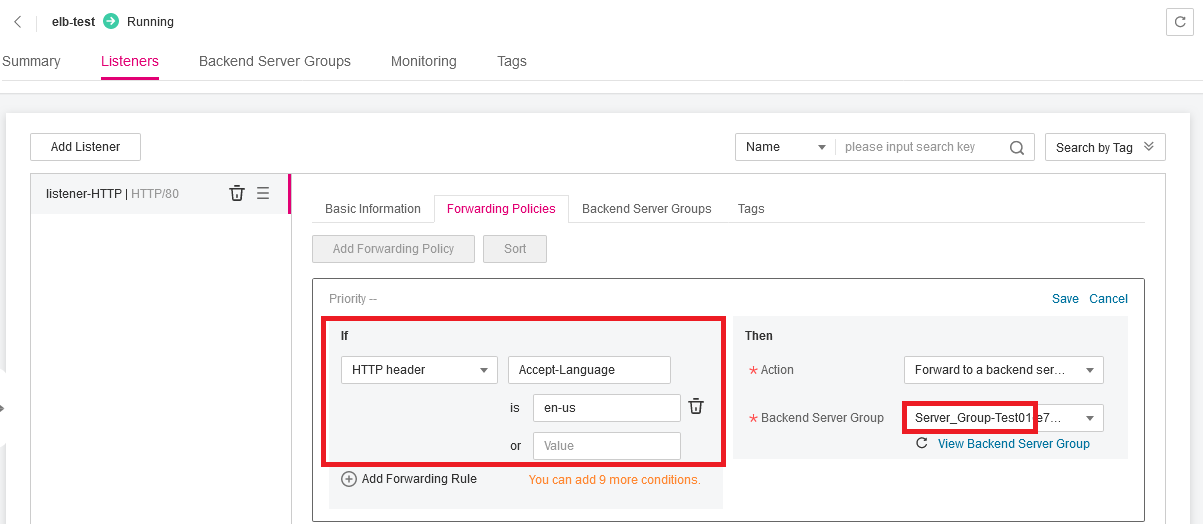This screenshot has width=1203, height=524.
Task: Click the back arrow beside elb-test
Action: pyautogui.click(x=18, y=22)
